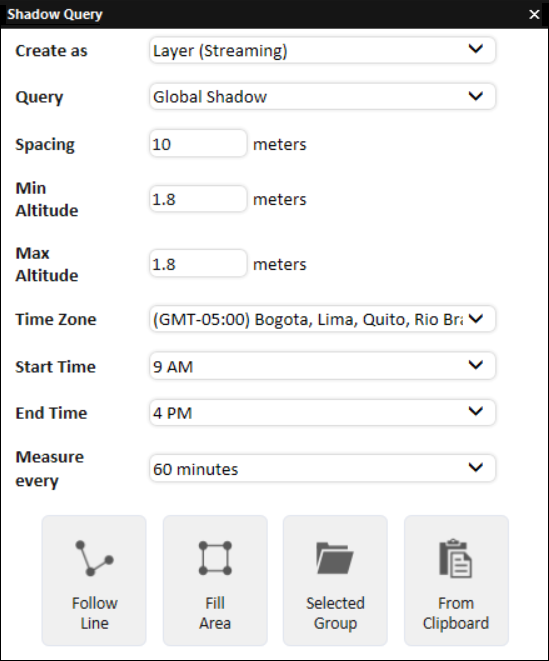The width and height of the screenshot is (549, 661).
Task: Expand the Time Zone dropdown
Action: point(322,319)
